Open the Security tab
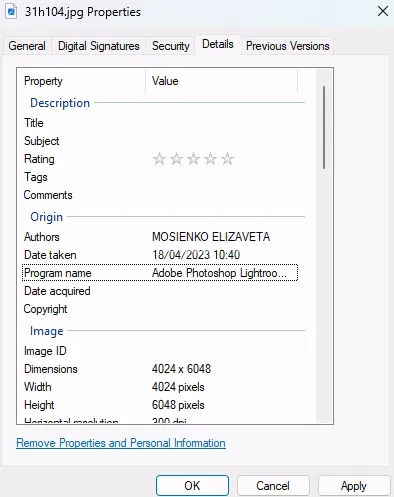Screen dimensions: 394x497 [x=171, y=46]
